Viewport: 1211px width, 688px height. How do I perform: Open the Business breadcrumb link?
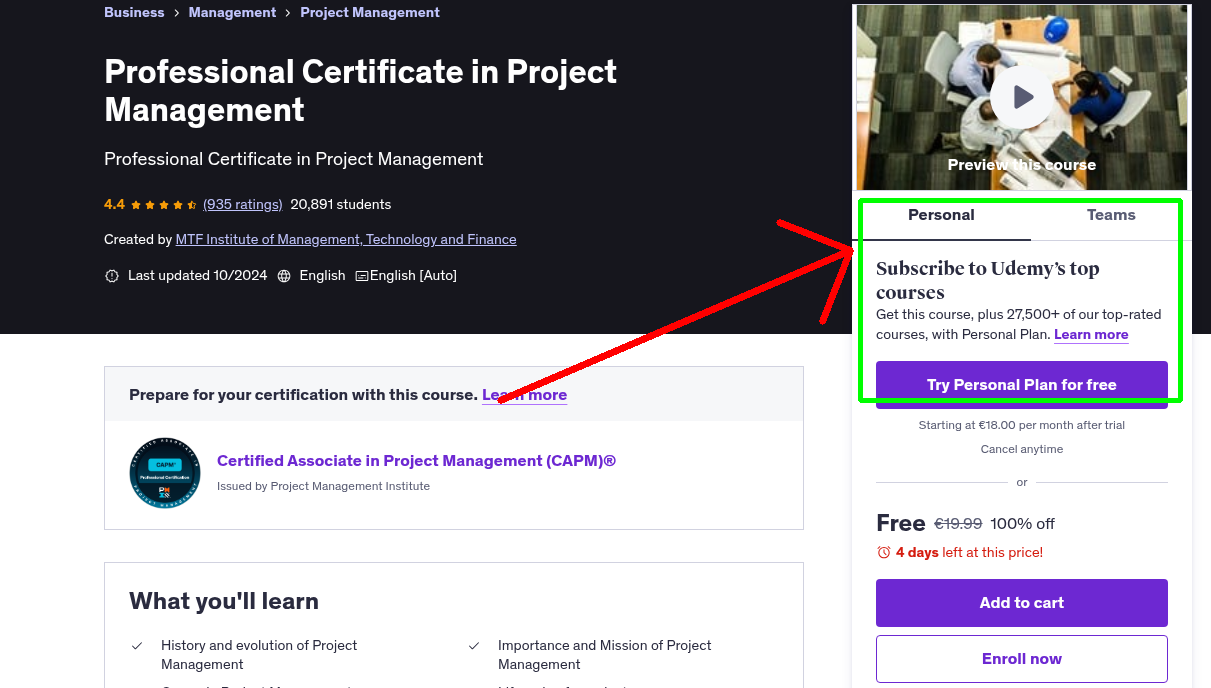[x=134, y=12]
